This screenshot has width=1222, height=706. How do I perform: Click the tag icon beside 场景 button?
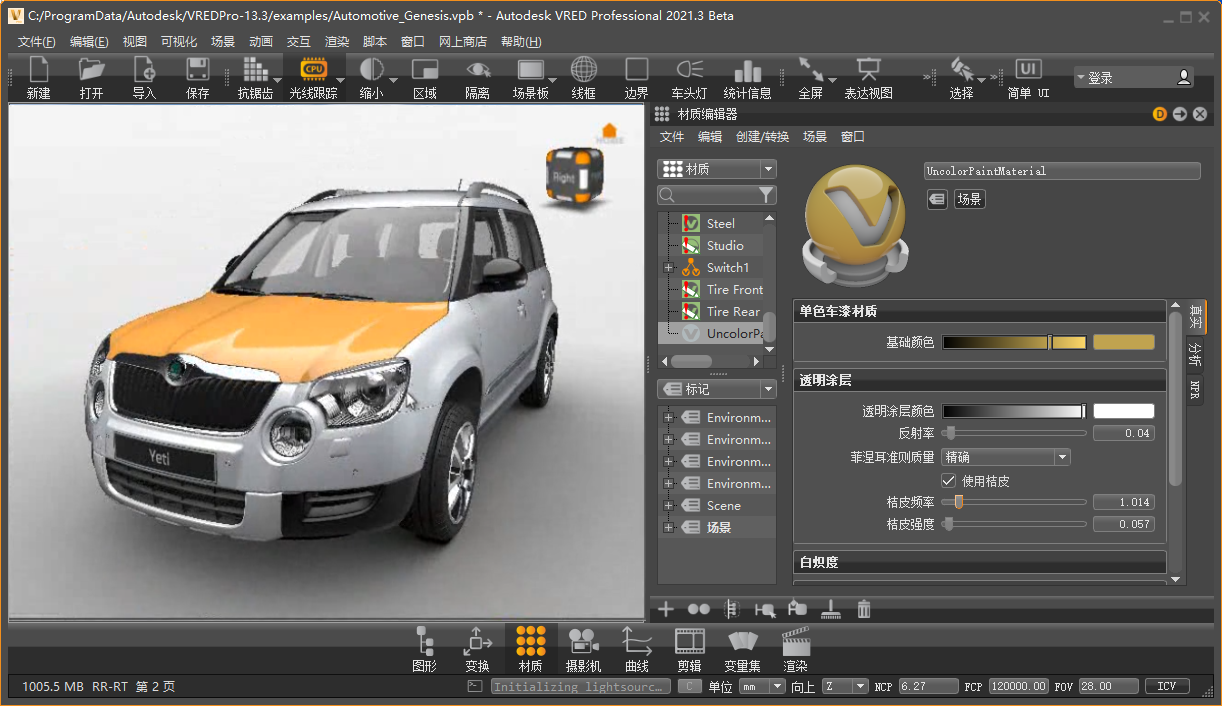click(x=937, y=199)
